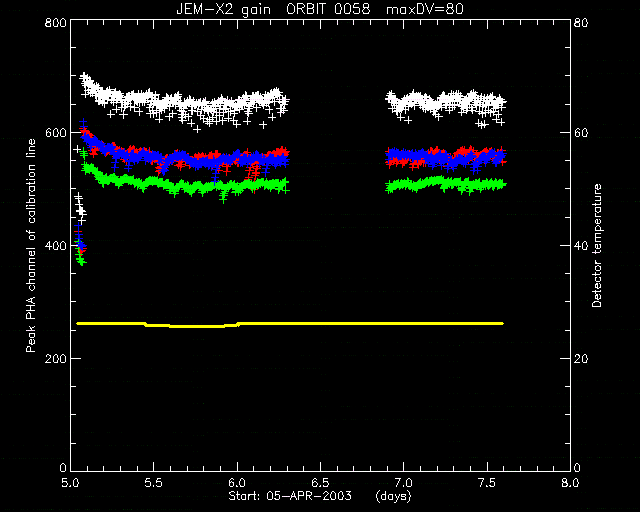Click the 5.5 tick label on time axis
The height and width of the screenshot is (512, 640).
(153, 483)
